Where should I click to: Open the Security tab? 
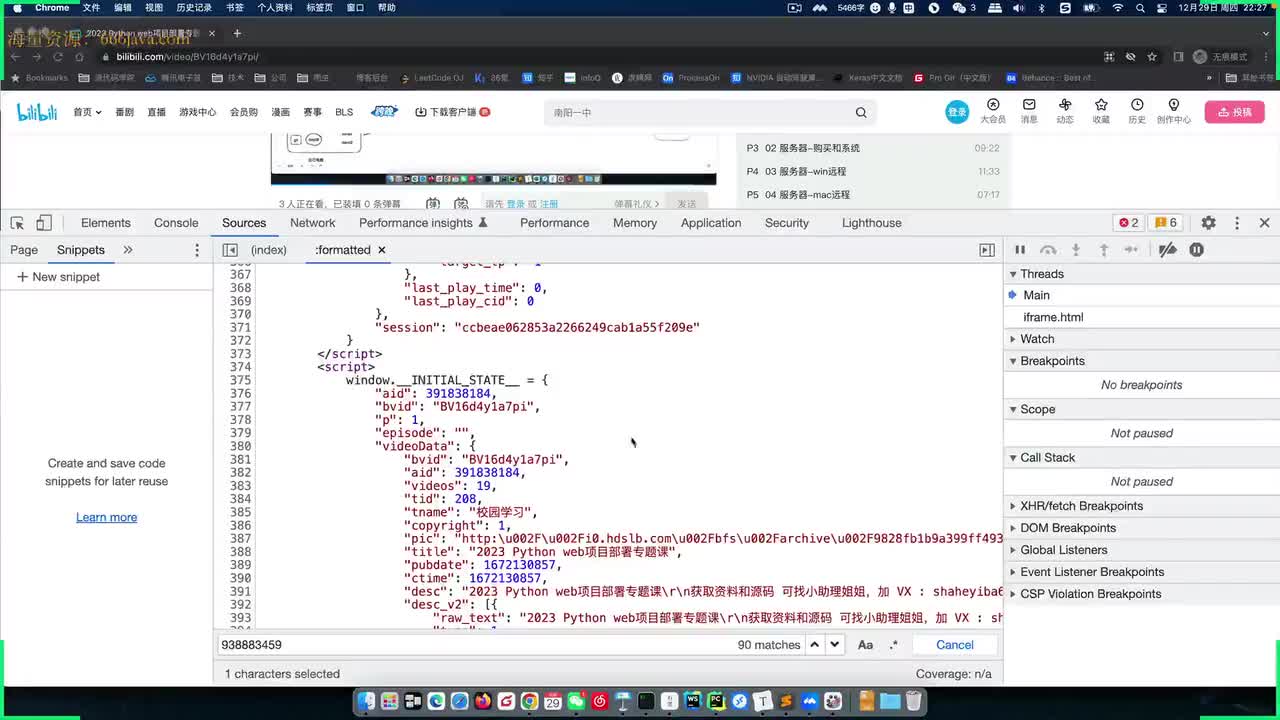pos(787,223)
